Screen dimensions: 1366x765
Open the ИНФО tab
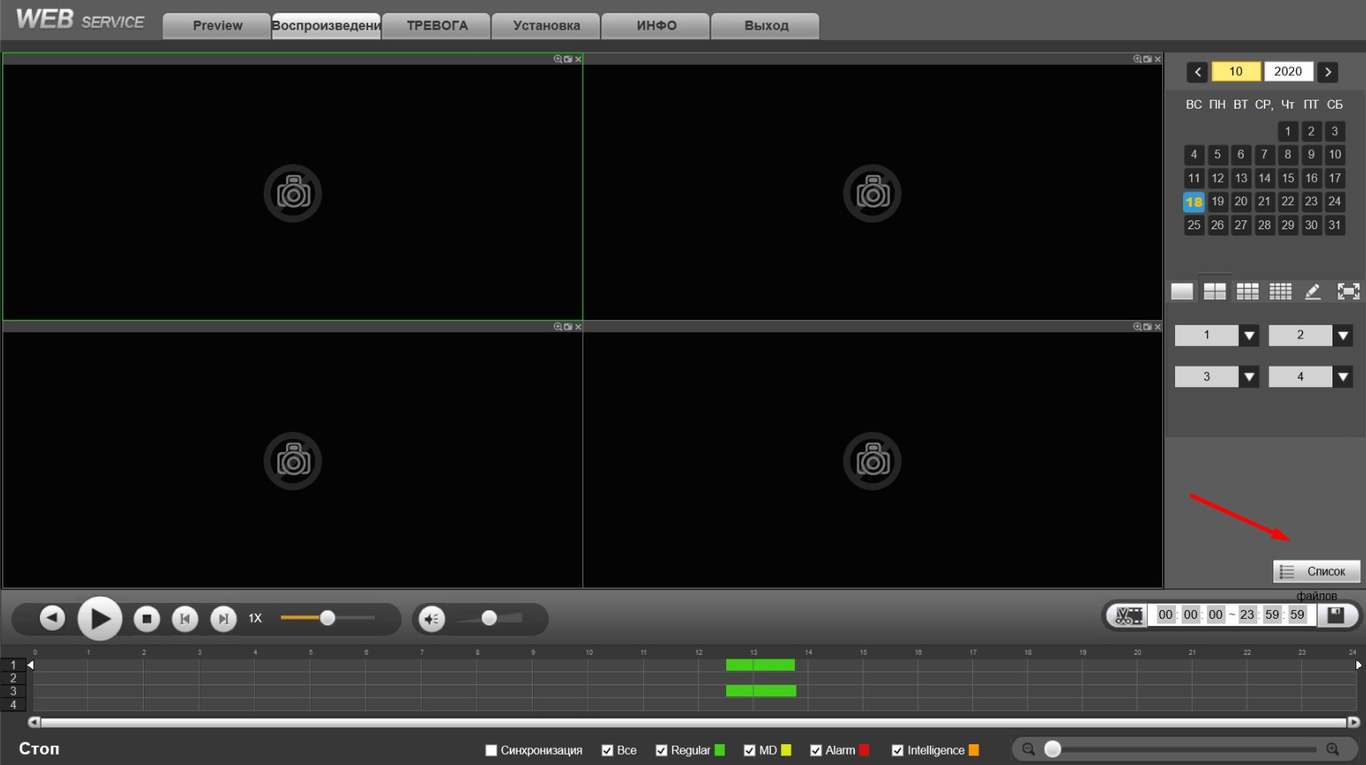(656, 26)
